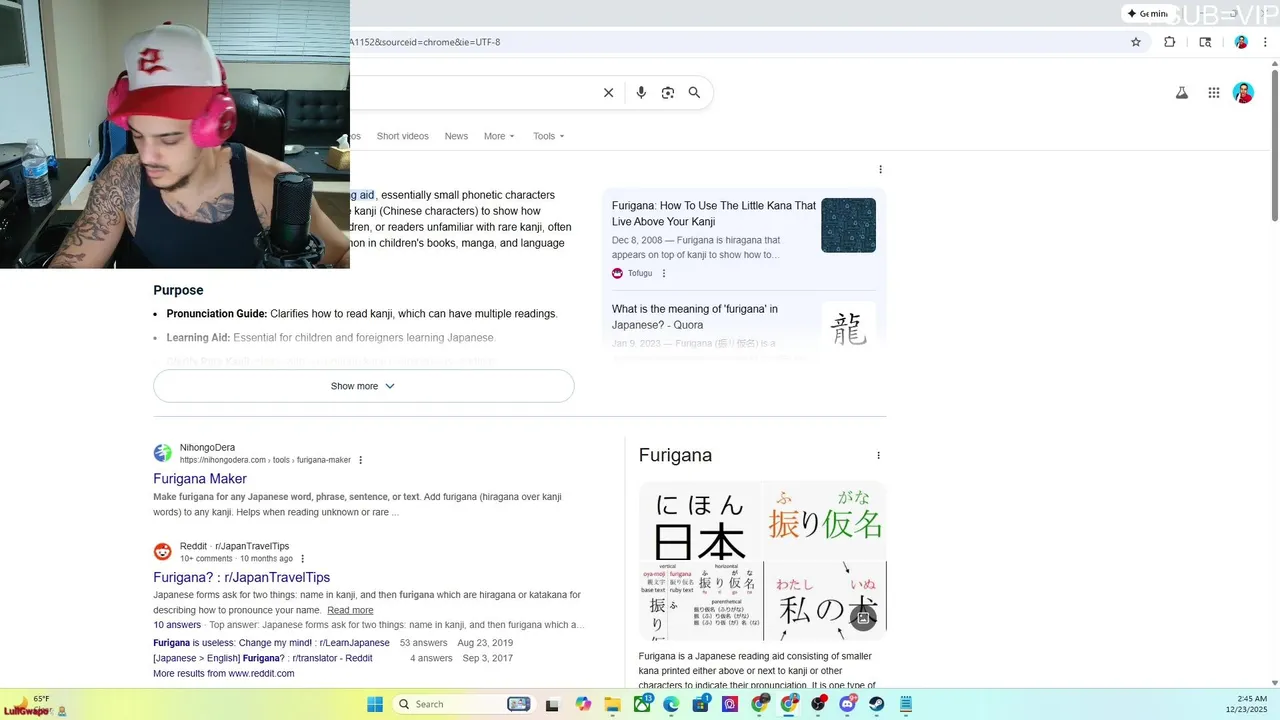Open the Windows Start menu

click(x=375, y=704)
